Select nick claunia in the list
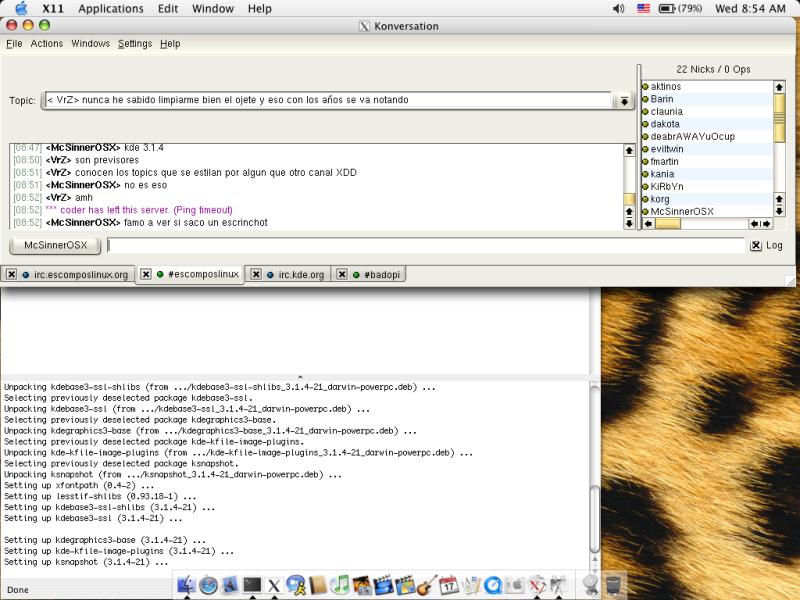Screen dimensions: 800x600 666,112
